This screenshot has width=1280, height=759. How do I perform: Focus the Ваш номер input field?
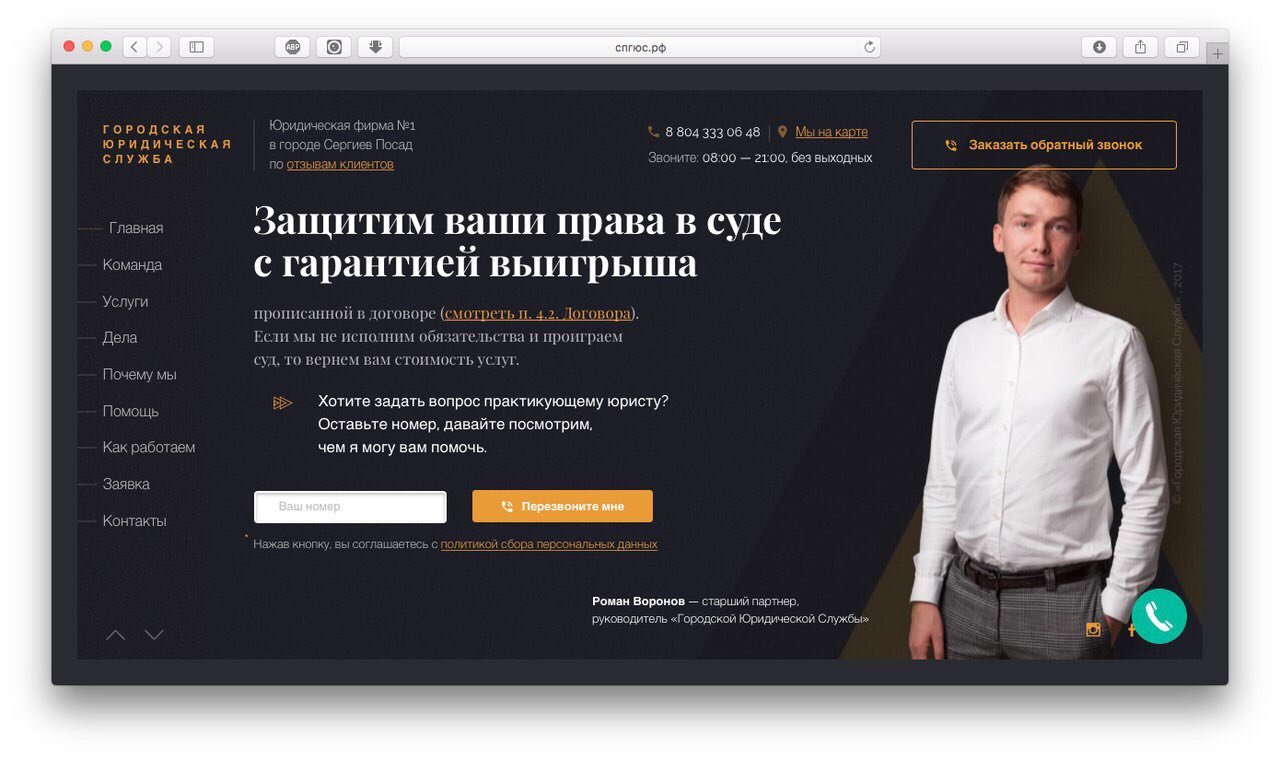[x=350, y=507]
